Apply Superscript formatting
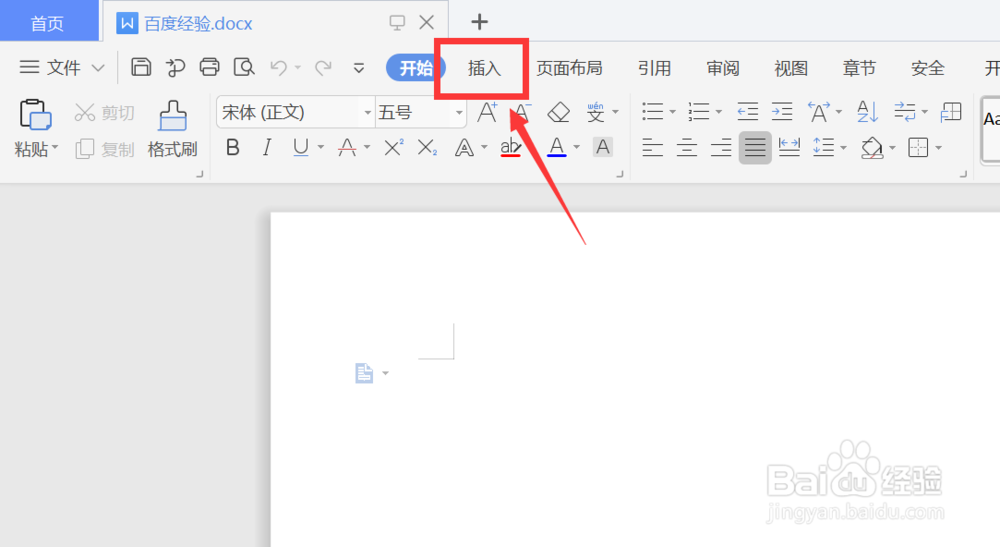Screen dimensions: 1000x547 click(x=393, y=148)
